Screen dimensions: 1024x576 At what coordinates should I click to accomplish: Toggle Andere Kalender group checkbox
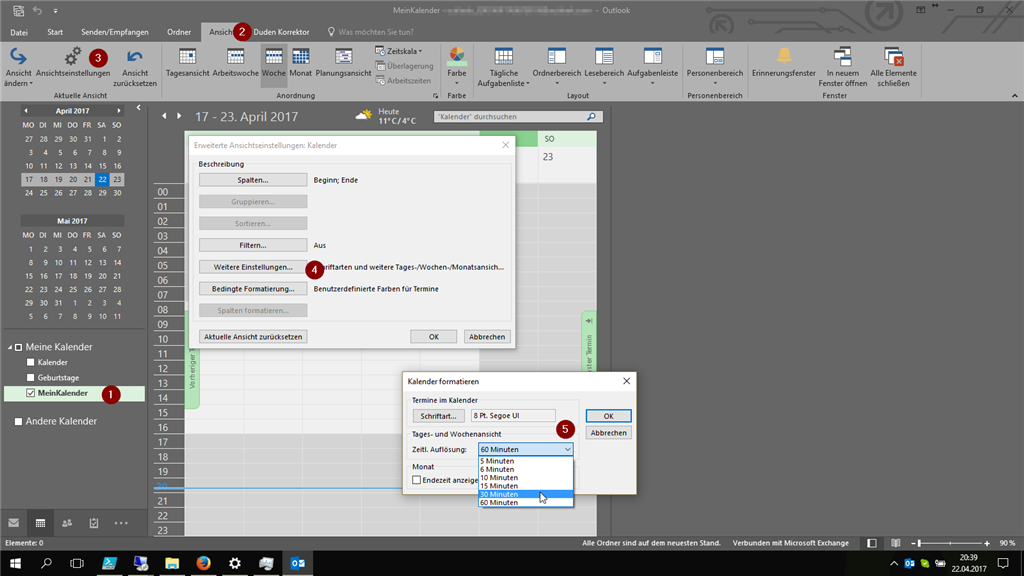[18, 422]
